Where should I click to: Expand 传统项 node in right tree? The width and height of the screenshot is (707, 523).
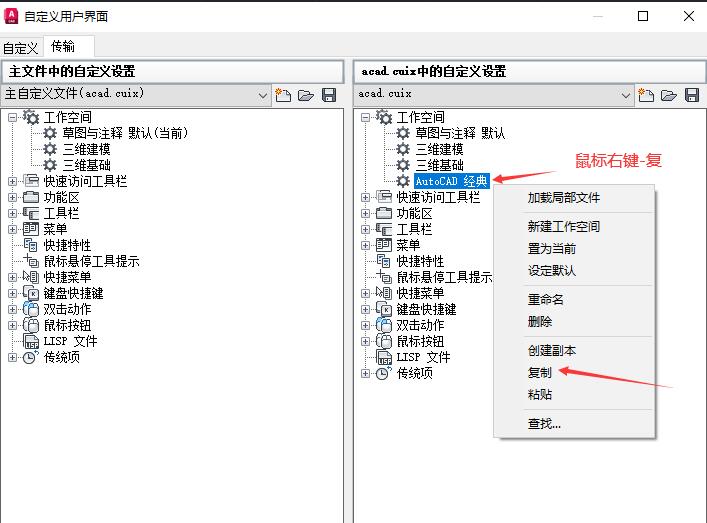tap(366, 373)
